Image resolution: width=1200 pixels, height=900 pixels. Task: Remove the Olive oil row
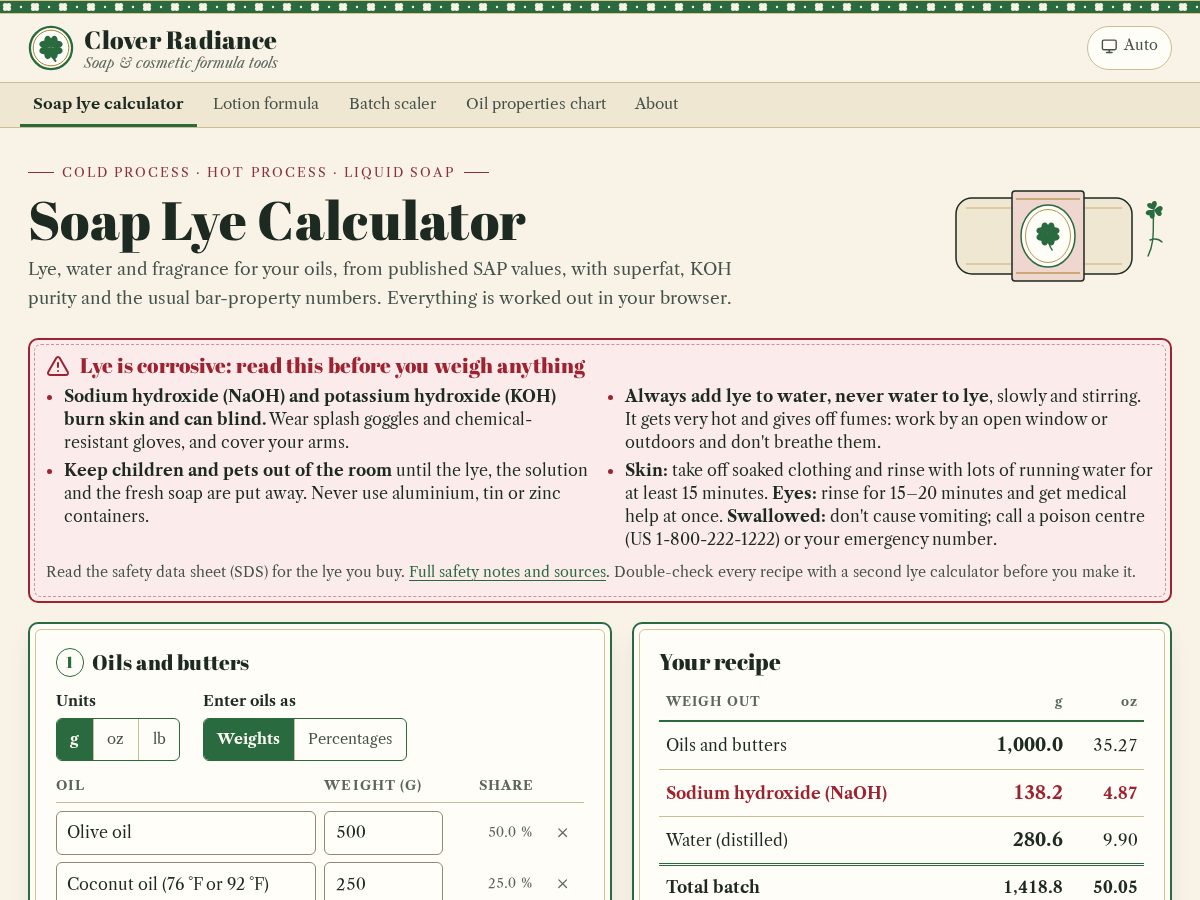point(562,832)
